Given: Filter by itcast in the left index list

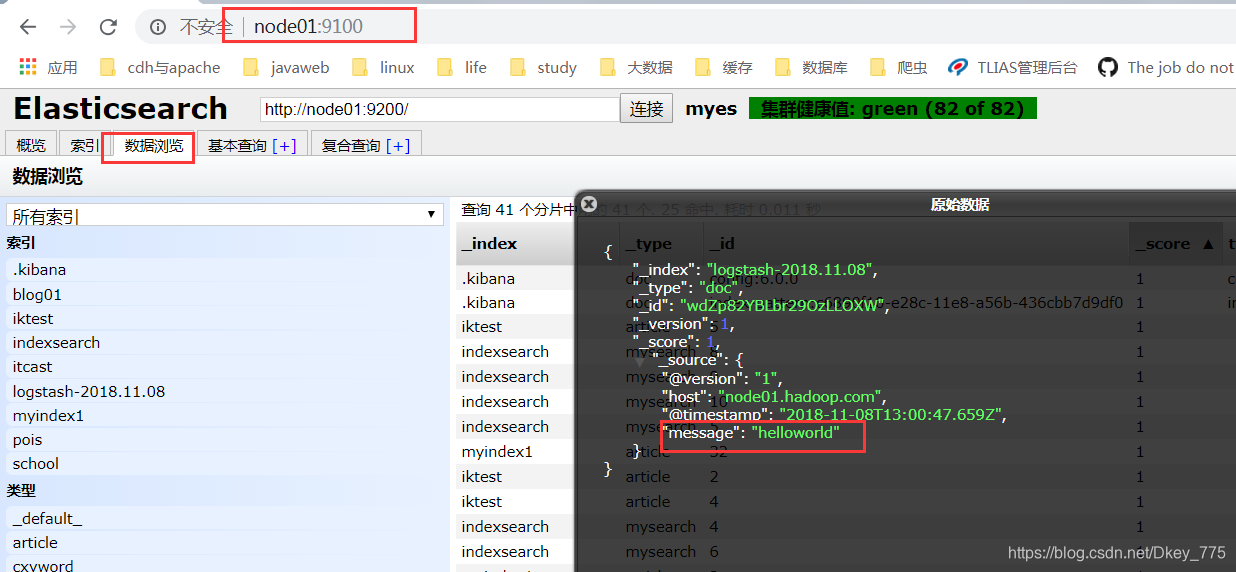Looking at the screenshot, I should 225,367.
